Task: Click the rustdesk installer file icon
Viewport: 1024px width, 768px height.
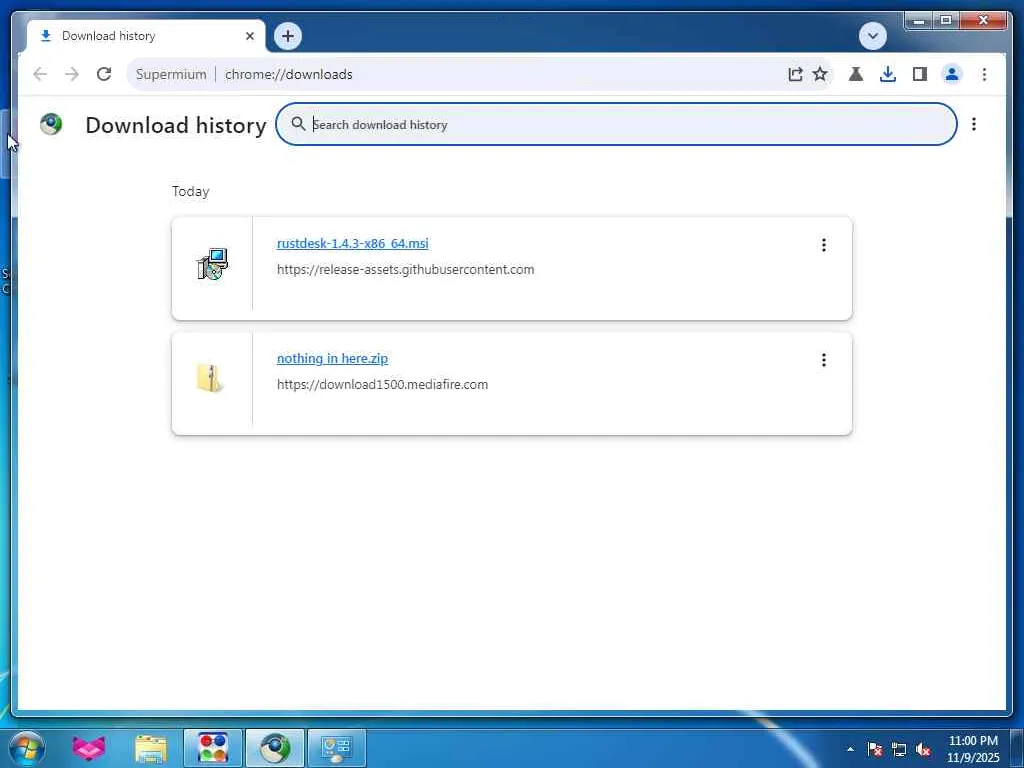Action: pos(212,264)
